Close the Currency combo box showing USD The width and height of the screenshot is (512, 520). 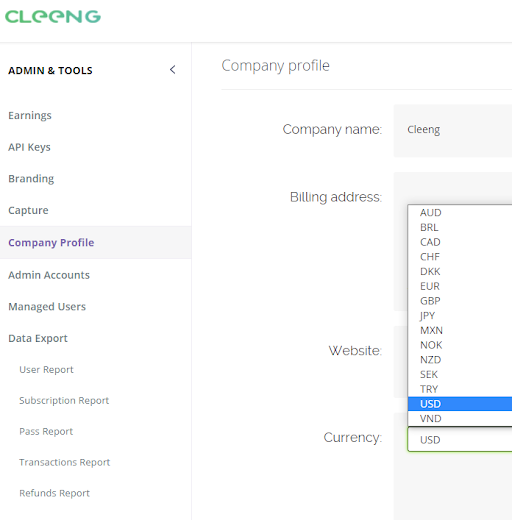point(460,440)
